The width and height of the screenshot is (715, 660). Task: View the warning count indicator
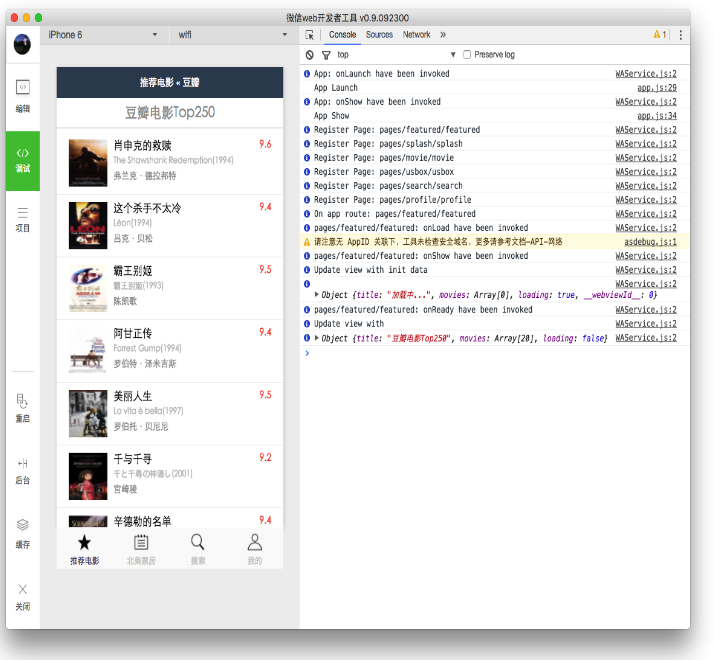point(660,34)
